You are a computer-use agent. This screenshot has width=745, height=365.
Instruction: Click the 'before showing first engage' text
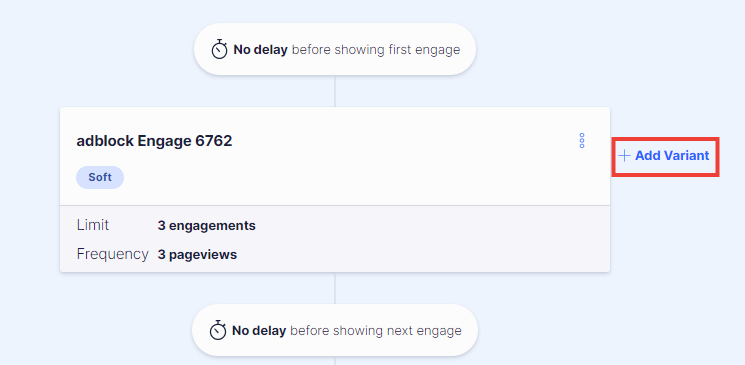(x=376, y=50)
